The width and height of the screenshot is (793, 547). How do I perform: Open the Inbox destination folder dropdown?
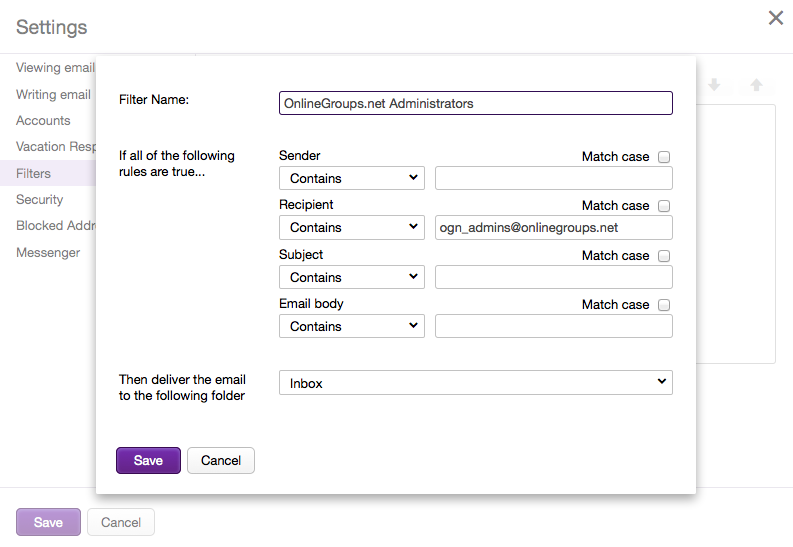[475, 383]
